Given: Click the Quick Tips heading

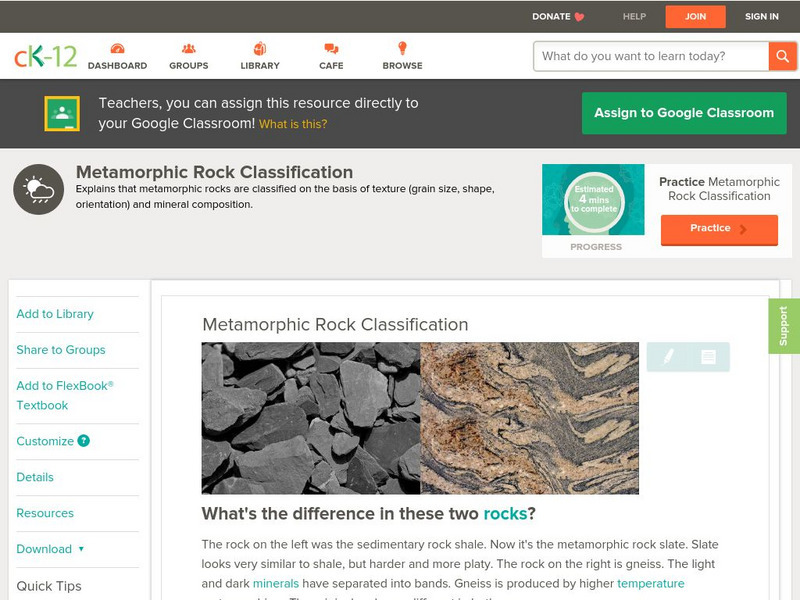Looking at the screenshot, I should click(x=49, y=586).
